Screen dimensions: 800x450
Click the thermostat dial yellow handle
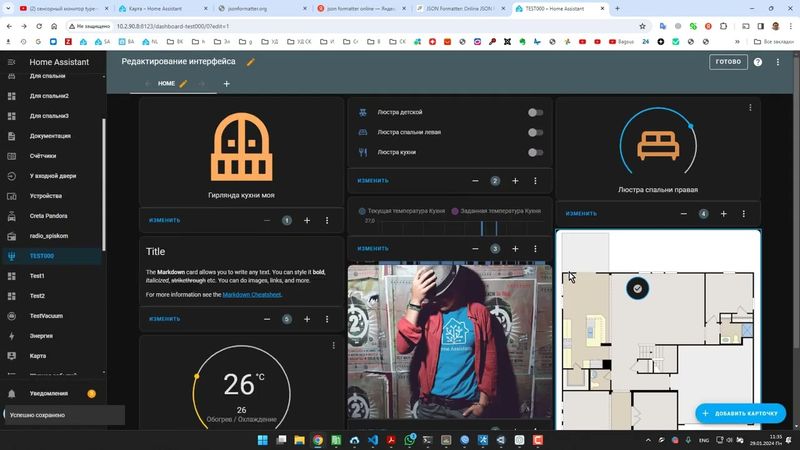pos(197,376)
